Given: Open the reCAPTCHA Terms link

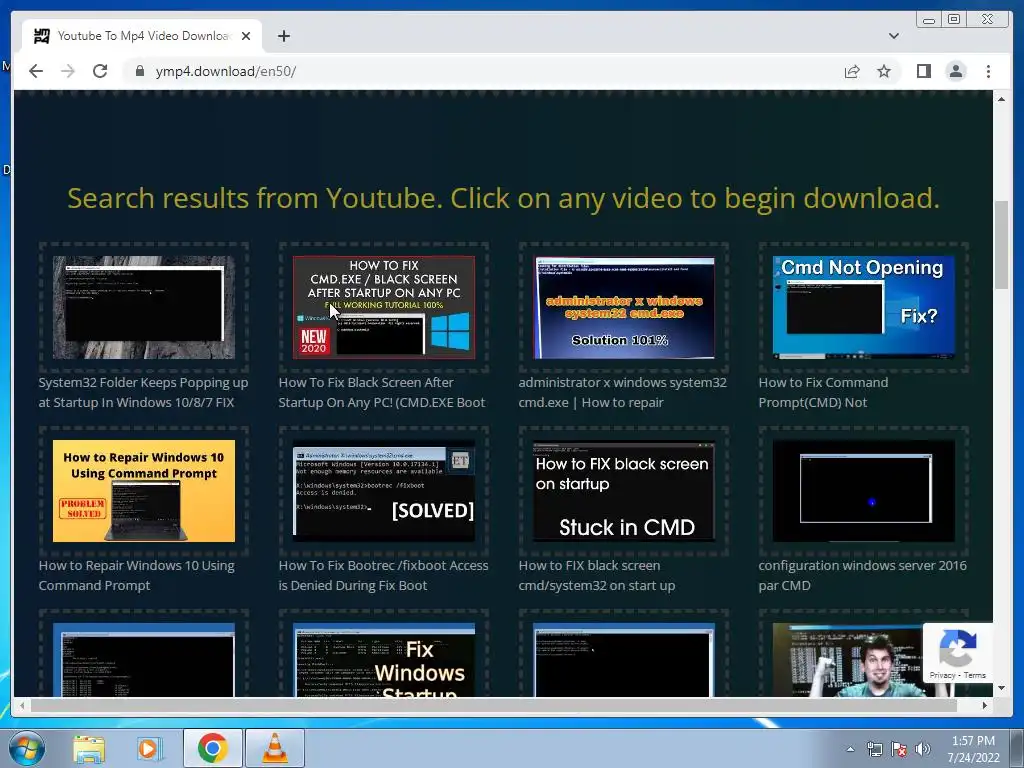Looking at the screenshot, I should pyautogui.click(x=974, y=675).
